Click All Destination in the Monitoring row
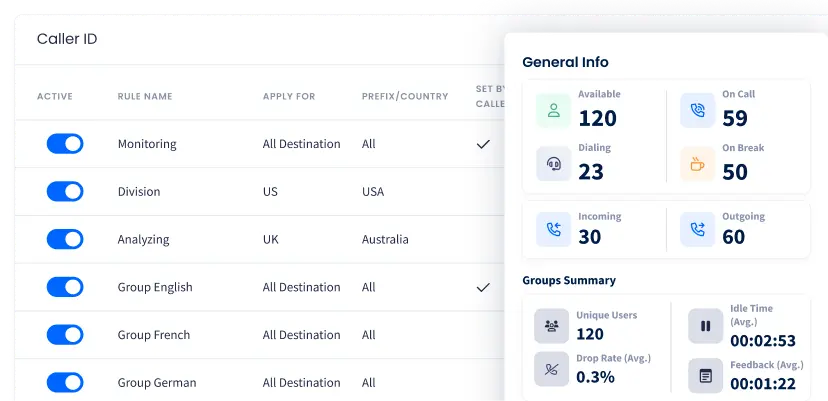 [x=302, y=144]
